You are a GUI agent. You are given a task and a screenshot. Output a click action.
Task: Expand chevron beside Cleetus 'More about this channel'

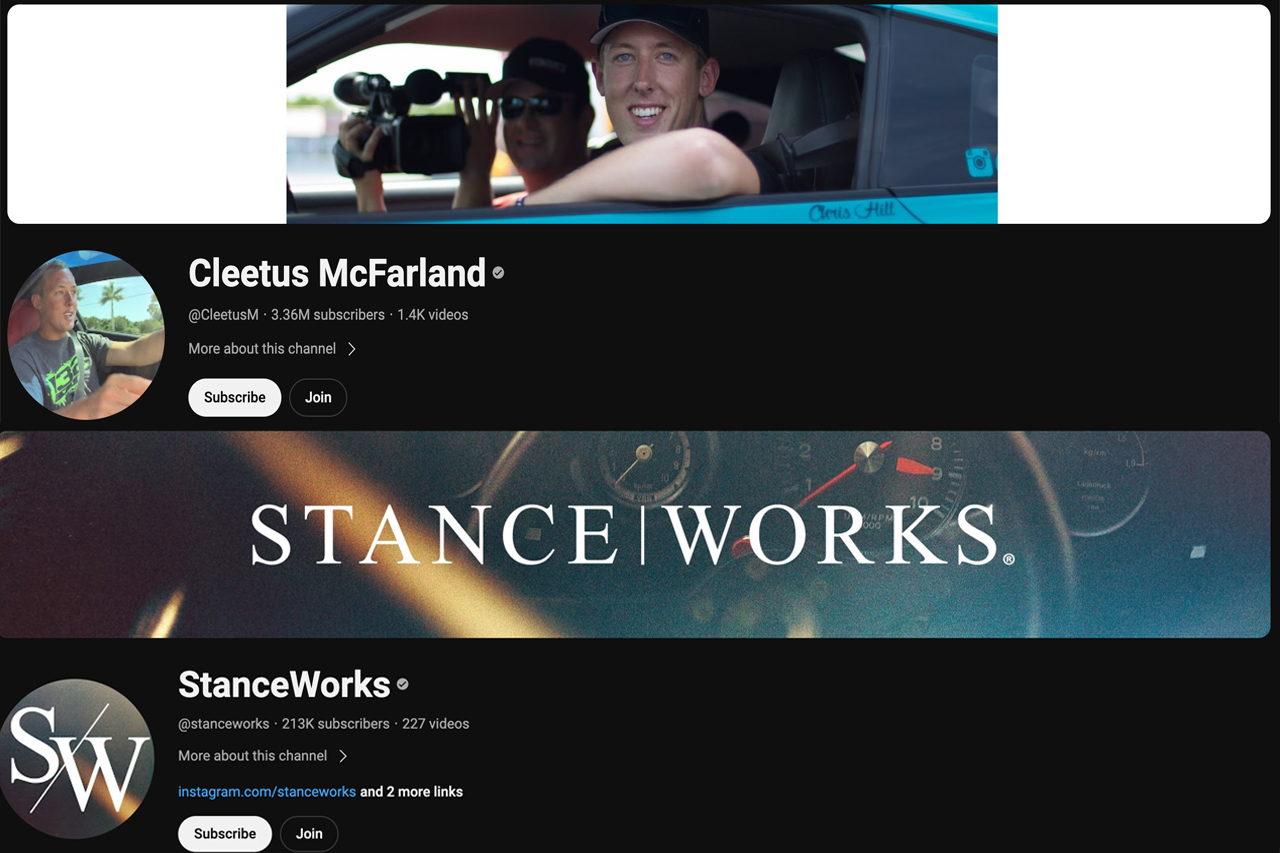pos(352,349)
